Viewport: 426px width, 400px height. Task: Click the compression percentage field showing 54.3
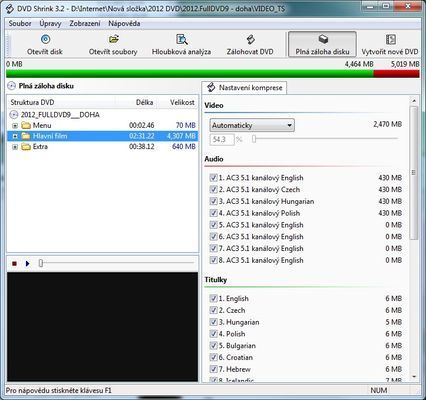[222, 139]
